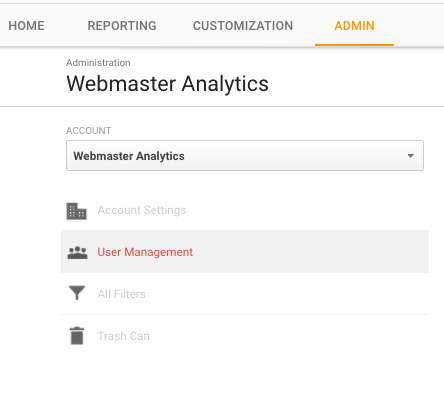Click the Account Settings building icon

[77, 211]
